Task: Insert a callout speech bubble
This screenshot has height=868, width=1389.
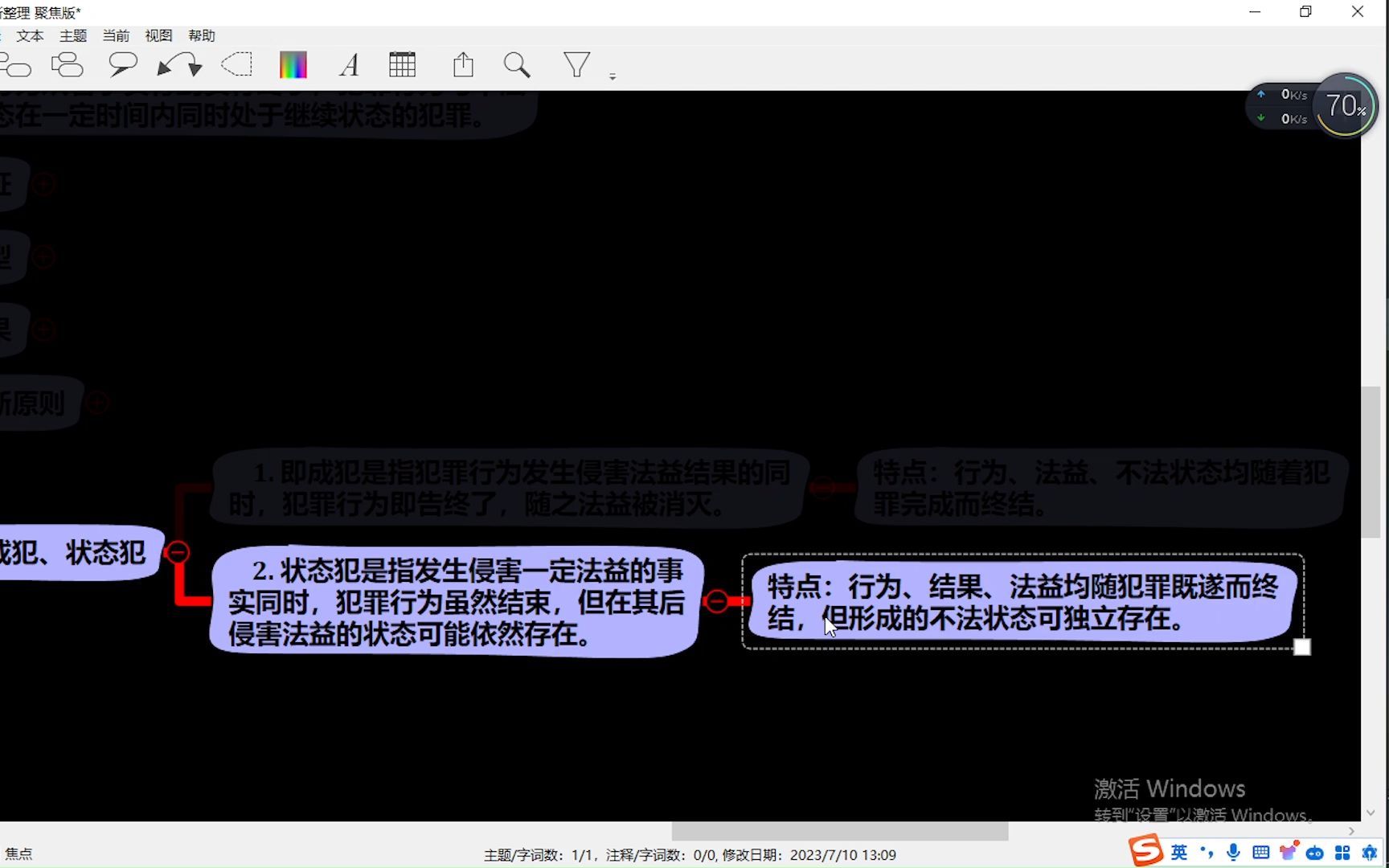Action: pos(123,65)
